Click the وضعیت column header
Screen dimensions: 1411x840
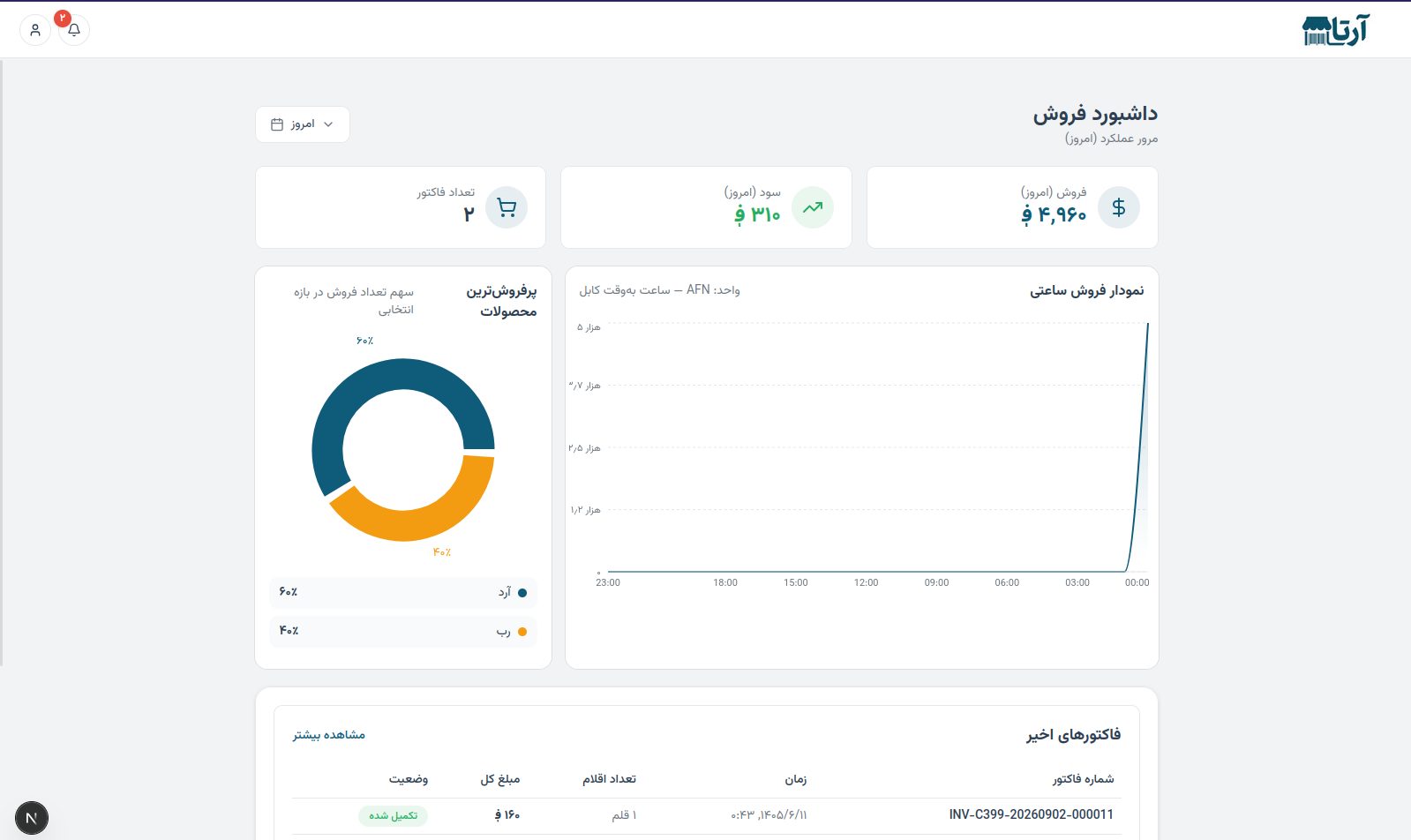point(409,779)
